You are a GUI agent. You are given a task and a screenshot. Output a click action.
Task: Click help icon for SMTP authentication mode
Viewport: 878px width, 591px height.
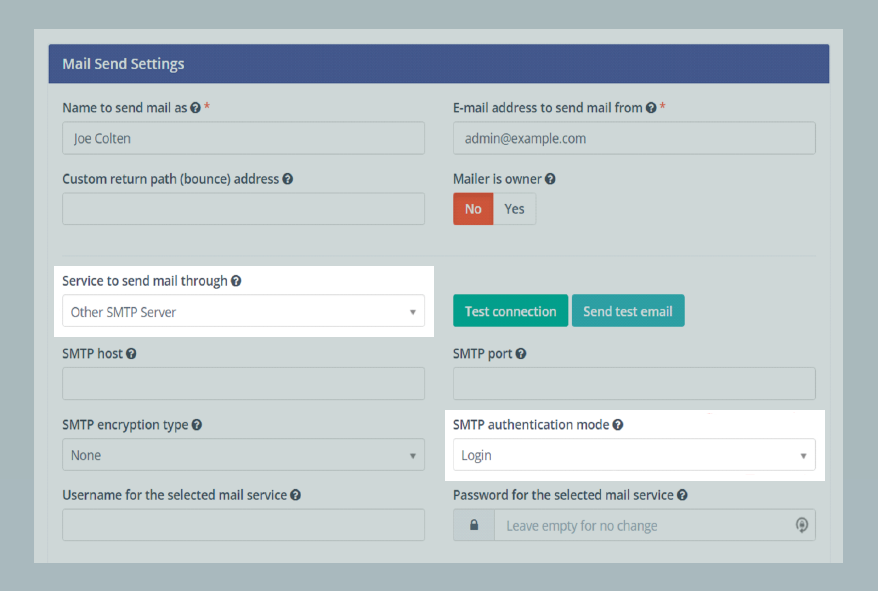point(618,425)
